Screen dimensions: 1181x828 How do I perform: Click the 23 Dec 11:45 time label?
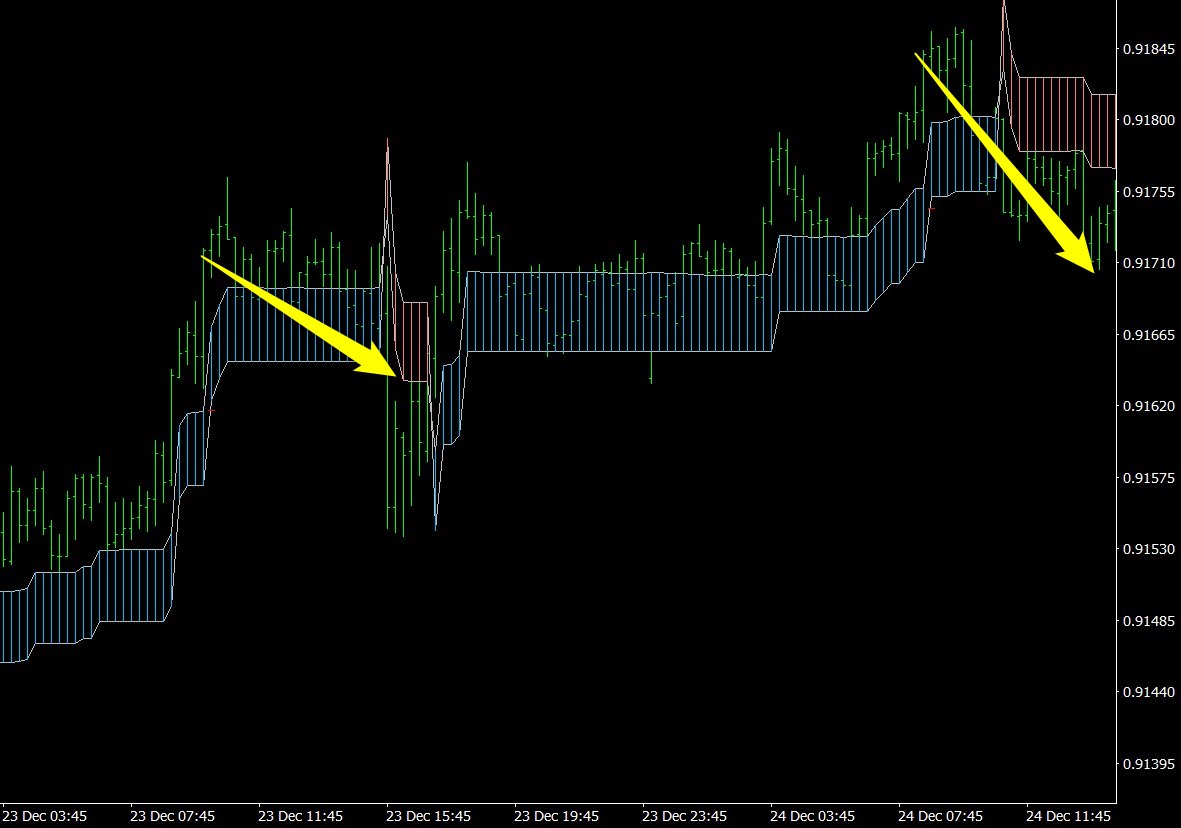(300, 816)
